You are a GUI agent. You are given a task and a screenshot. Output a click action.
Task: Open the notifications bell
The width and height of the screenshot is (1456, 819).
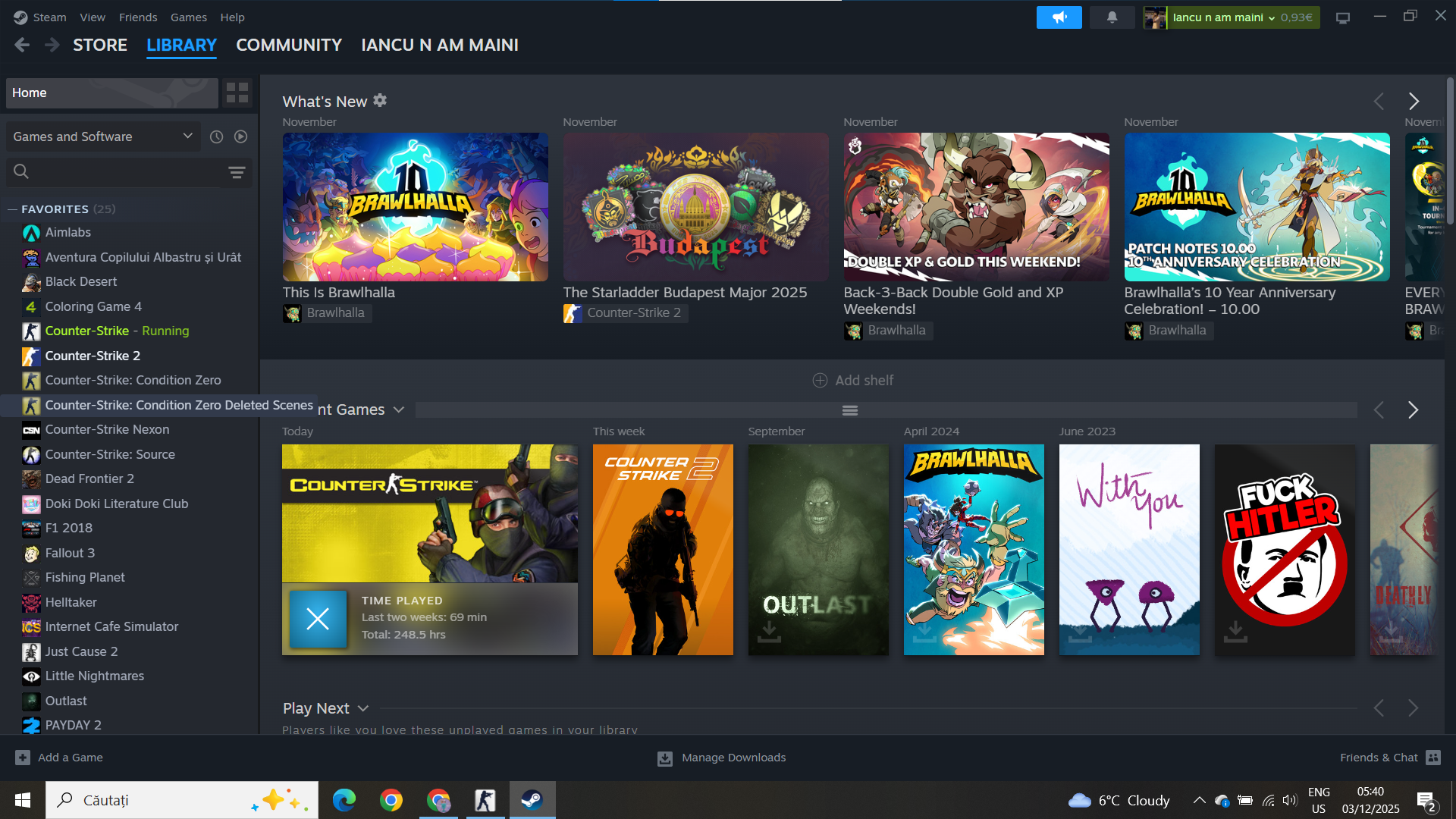tap(1112, 17)
